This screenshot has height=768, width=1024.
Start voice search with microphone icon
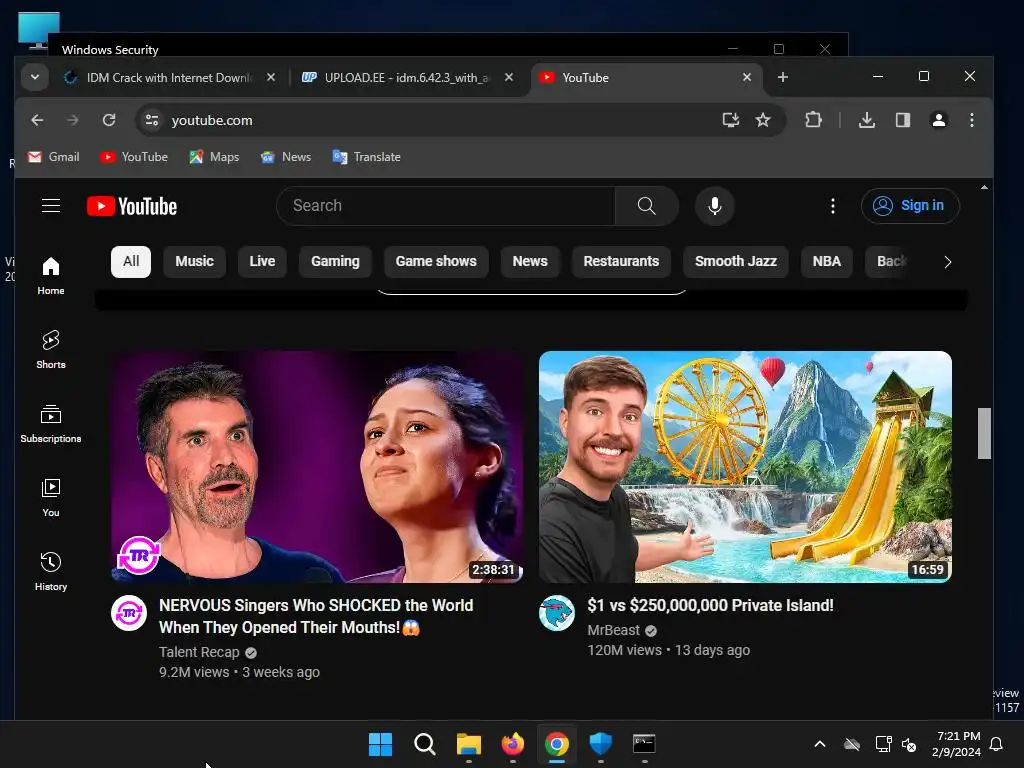click(714, 206)
